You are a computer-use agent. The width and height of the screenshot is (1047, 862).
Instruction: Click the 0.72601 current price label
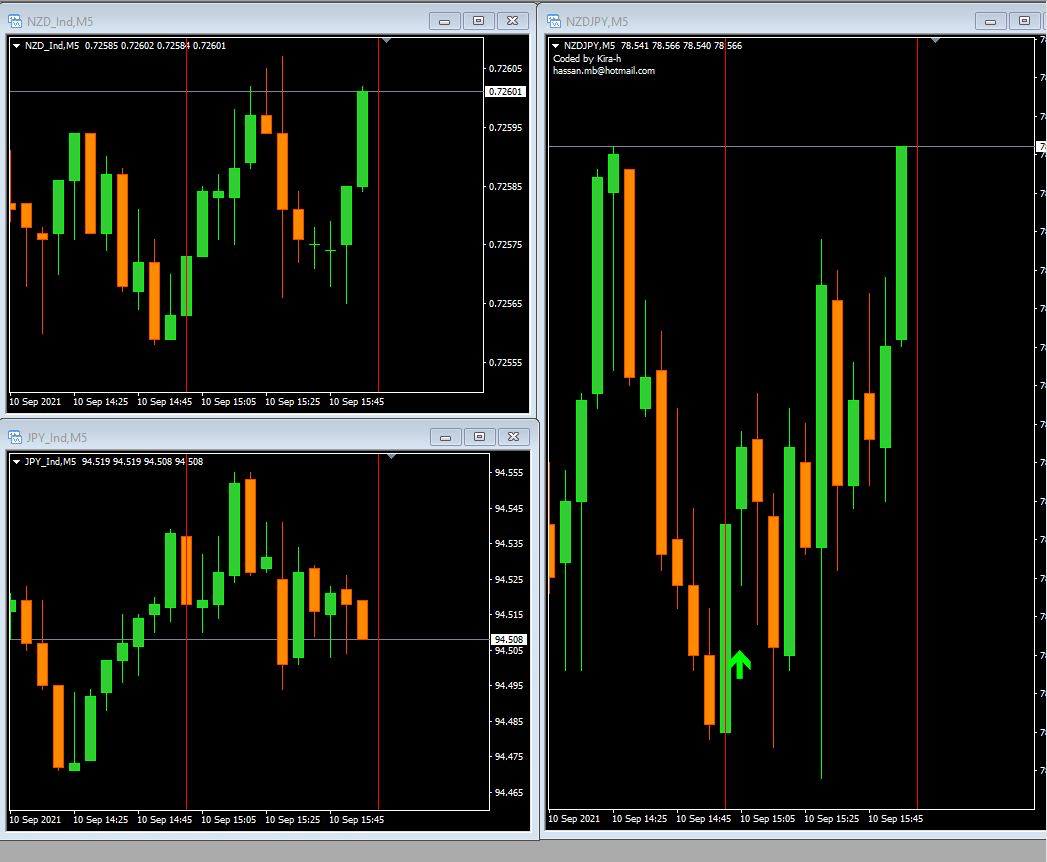tap(505, 92)
